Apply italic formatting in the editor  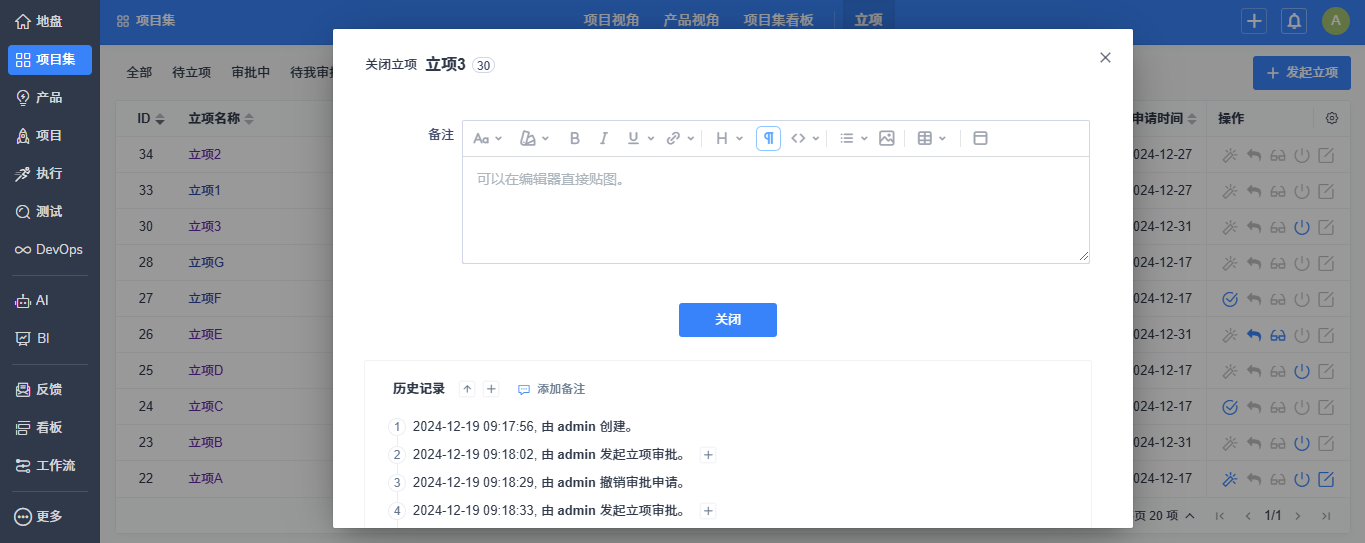[x=604, y=139]
